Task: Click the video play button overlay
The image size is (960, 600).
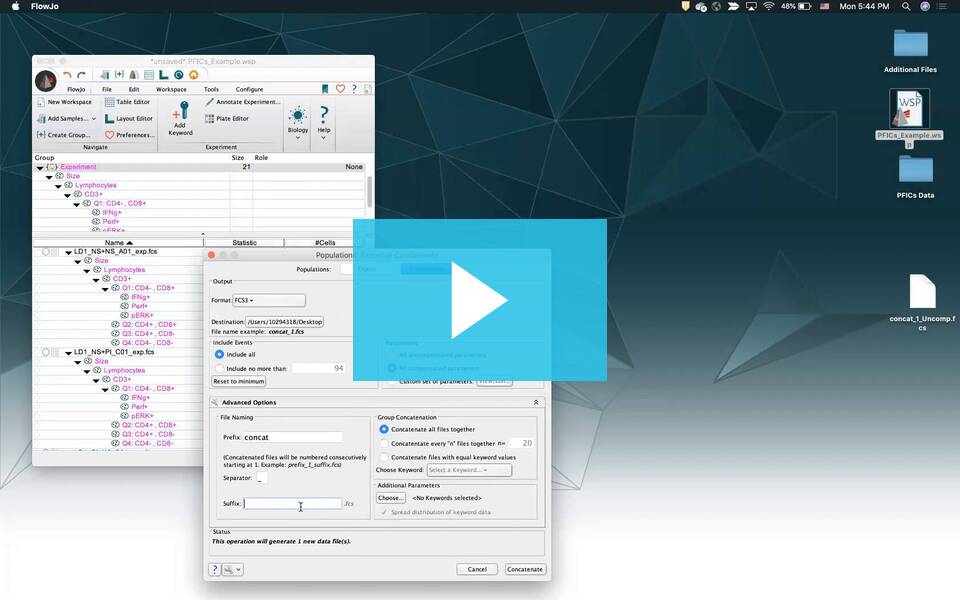Action: pos(479,300)
